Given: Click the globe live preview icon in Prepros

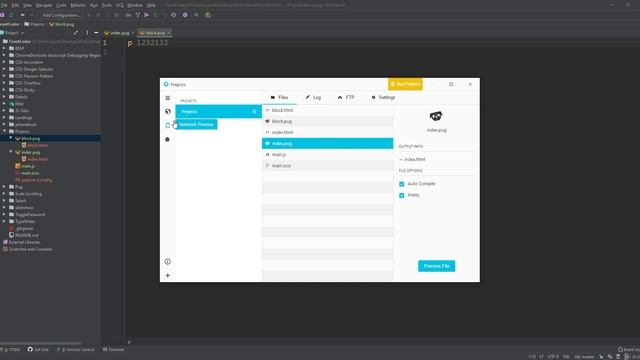Looking at the screenshot, I should pos(168,111).
